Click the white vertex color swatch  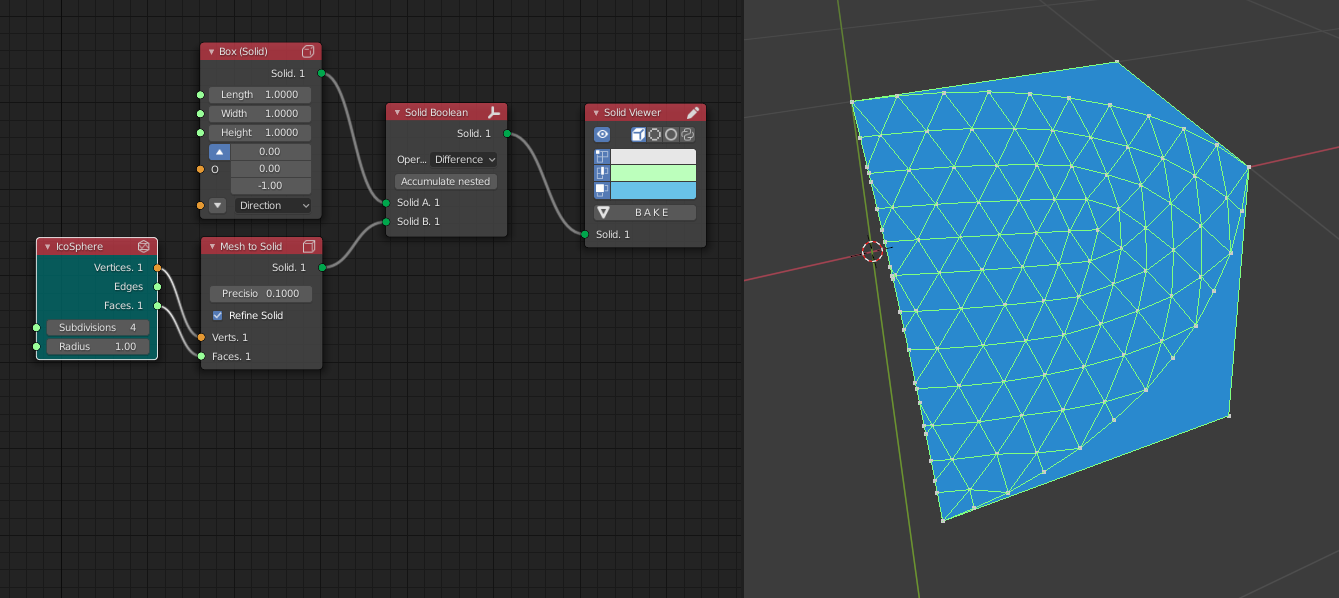pos(653,156)
